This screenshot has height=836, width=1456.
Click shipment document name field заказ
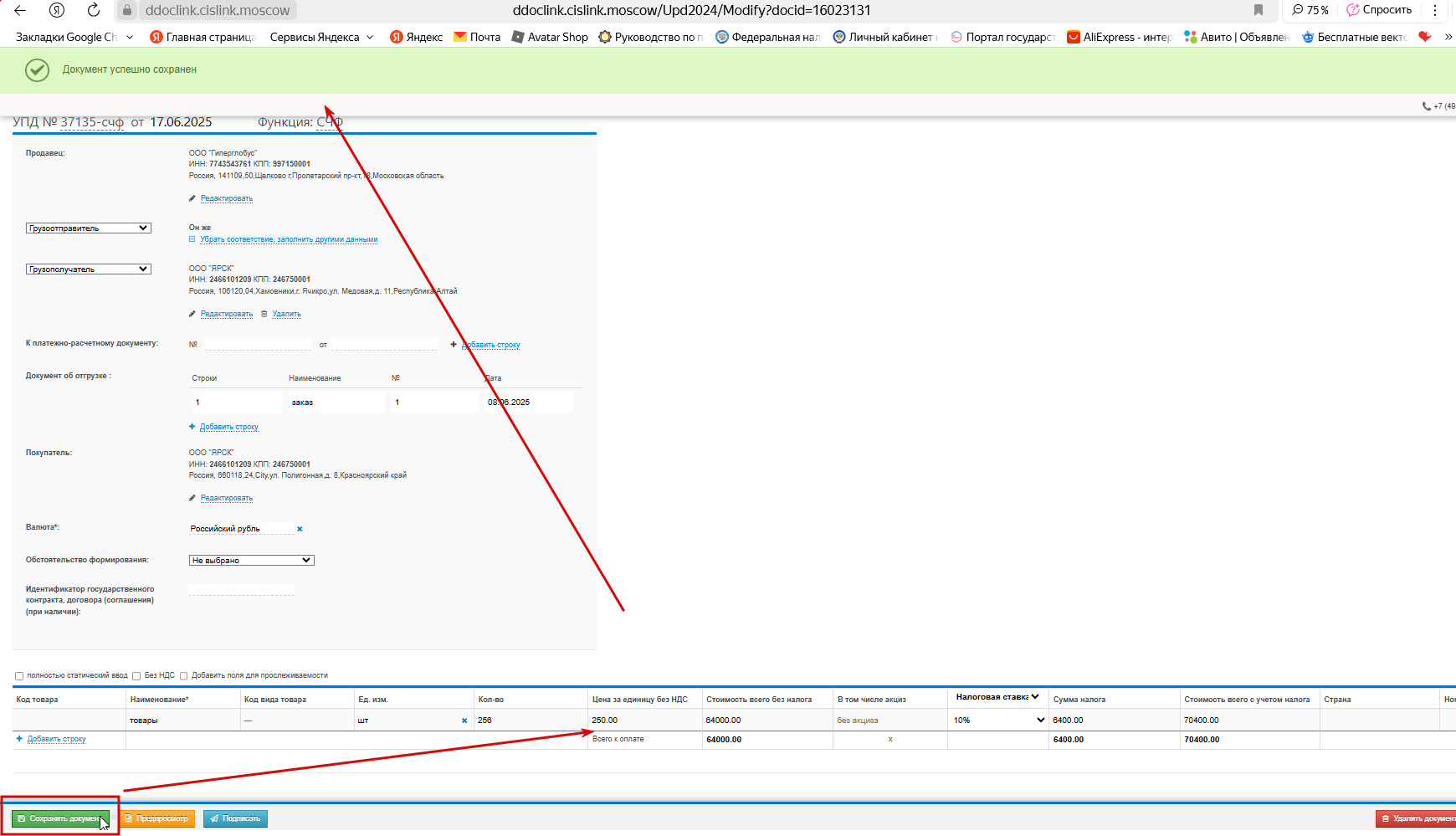click(x=336, y=403)
